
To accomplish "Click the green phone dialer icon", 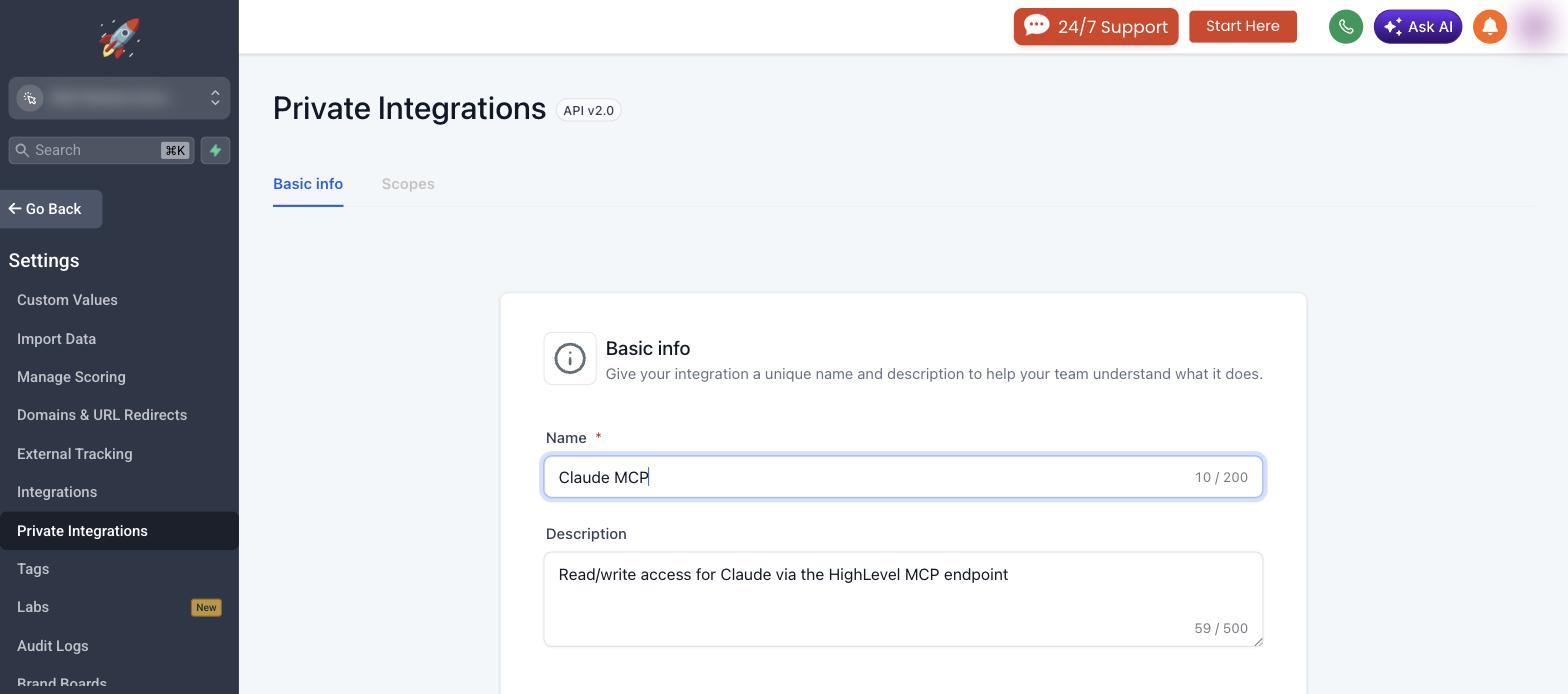I will click(1346, 27).
